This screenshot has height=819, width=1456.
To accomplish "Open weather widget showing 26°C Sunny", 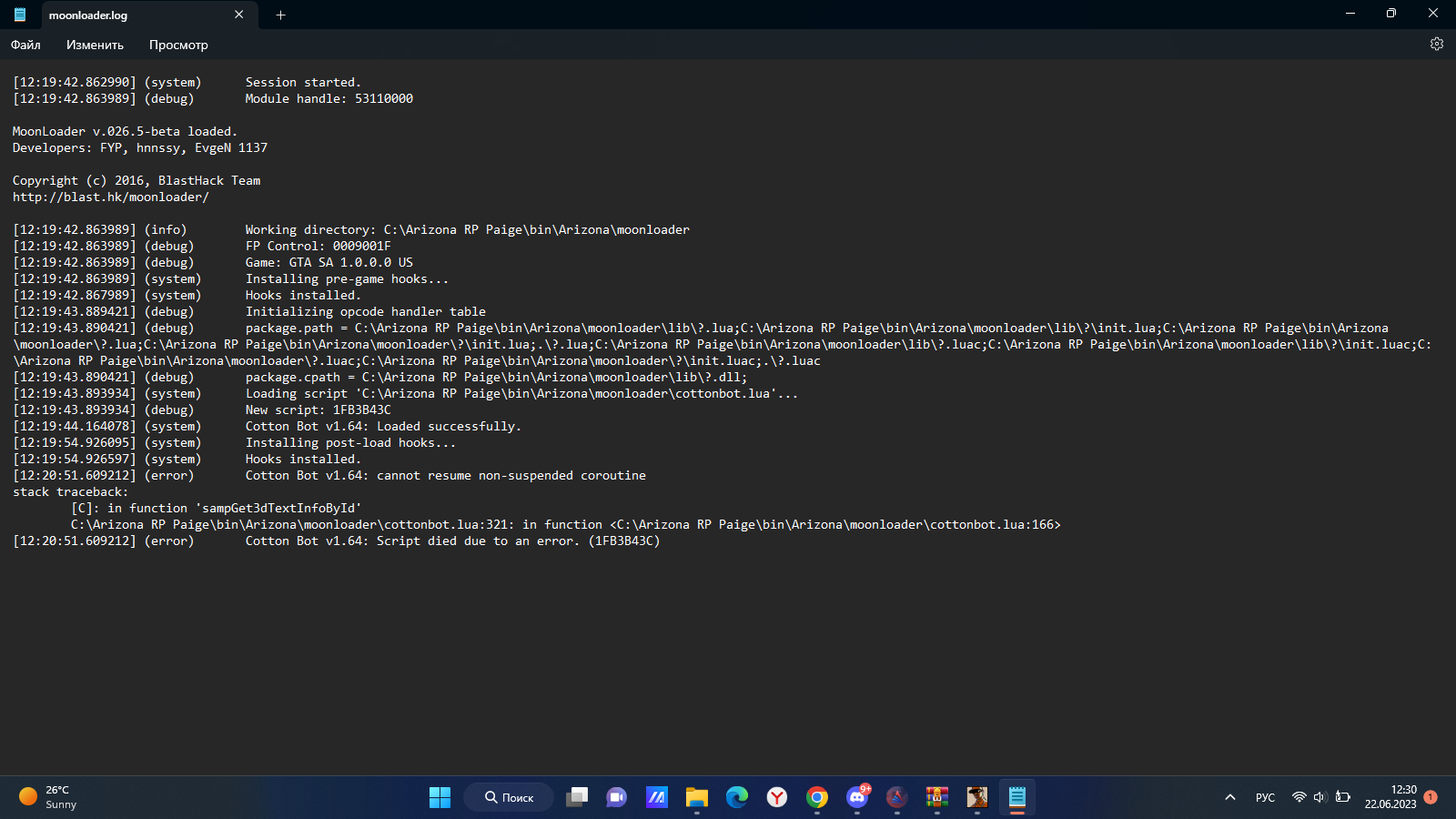I will click(49, 797).
